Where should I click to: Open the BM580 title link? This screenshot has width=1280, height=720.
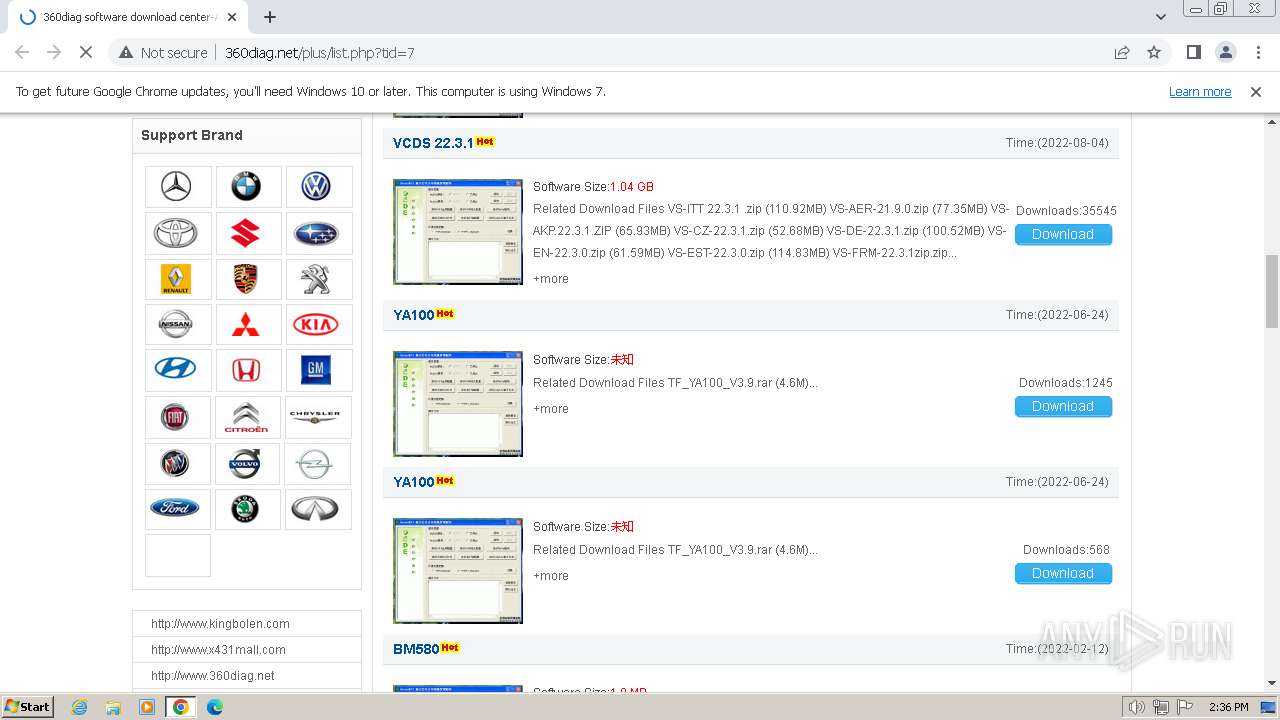click(x=416, y=649)
